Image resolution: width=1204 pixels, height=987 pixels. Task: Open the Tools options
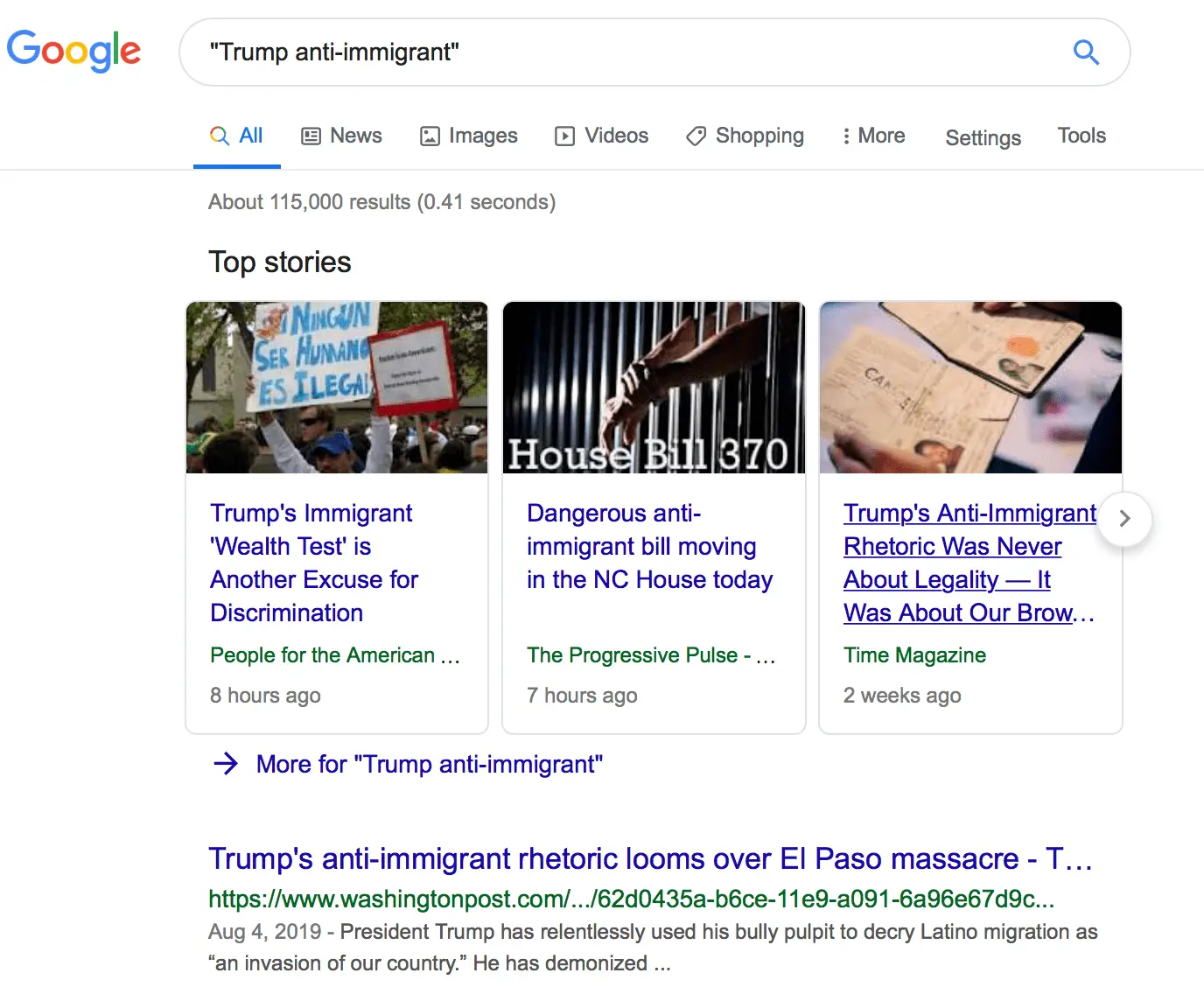coord(1081,136)
